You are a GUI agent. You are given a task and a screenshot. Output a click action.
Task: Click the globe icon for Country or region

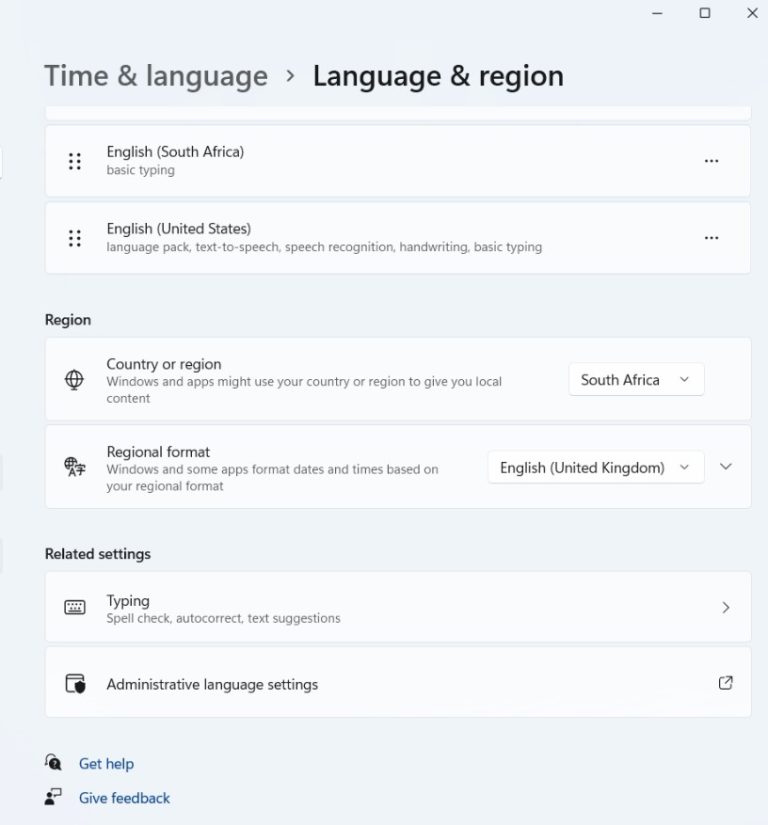click(74, 379)
